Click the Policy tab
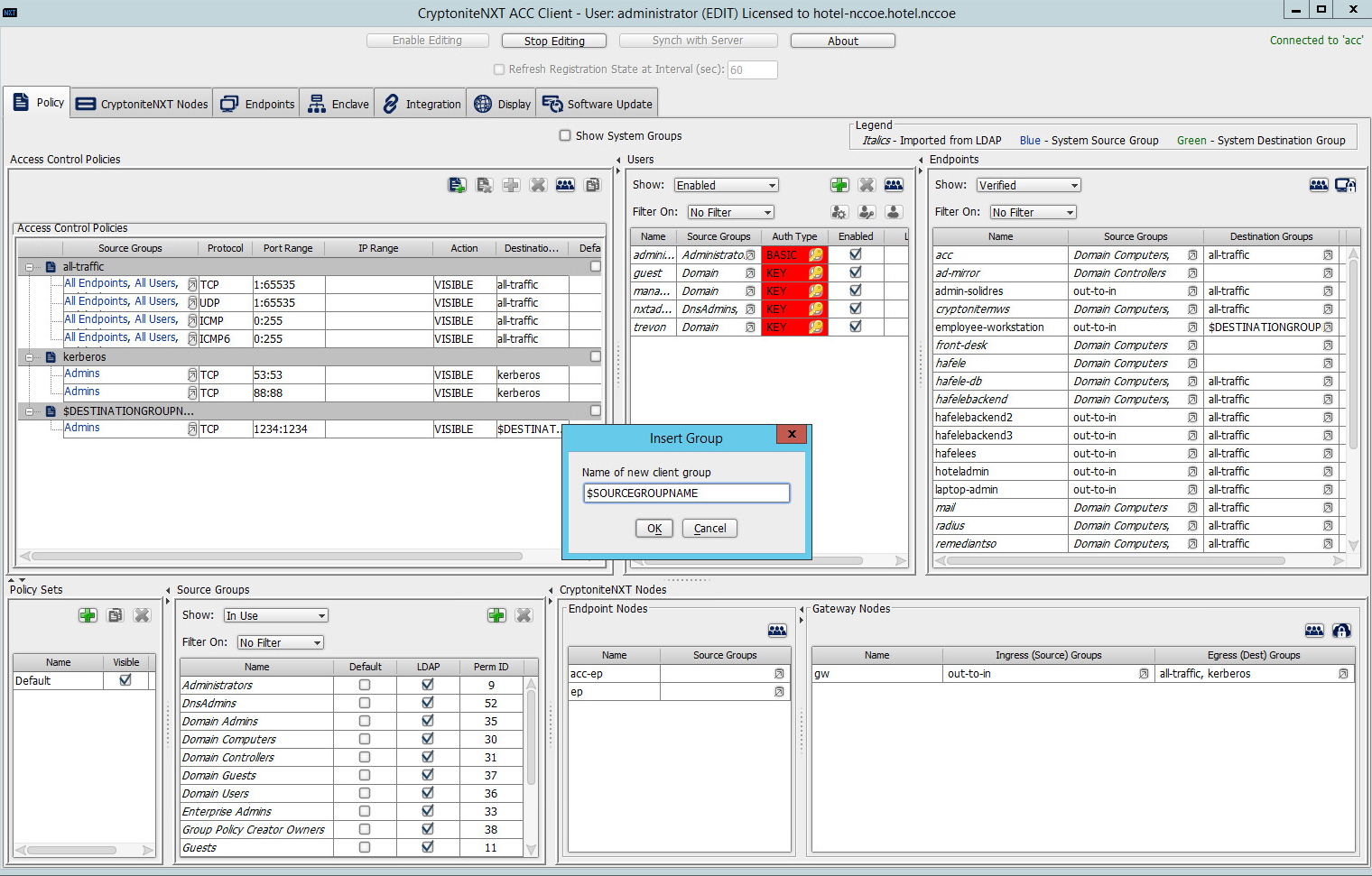The height and width of the screenshot is (876, 1372). (37, 103)
